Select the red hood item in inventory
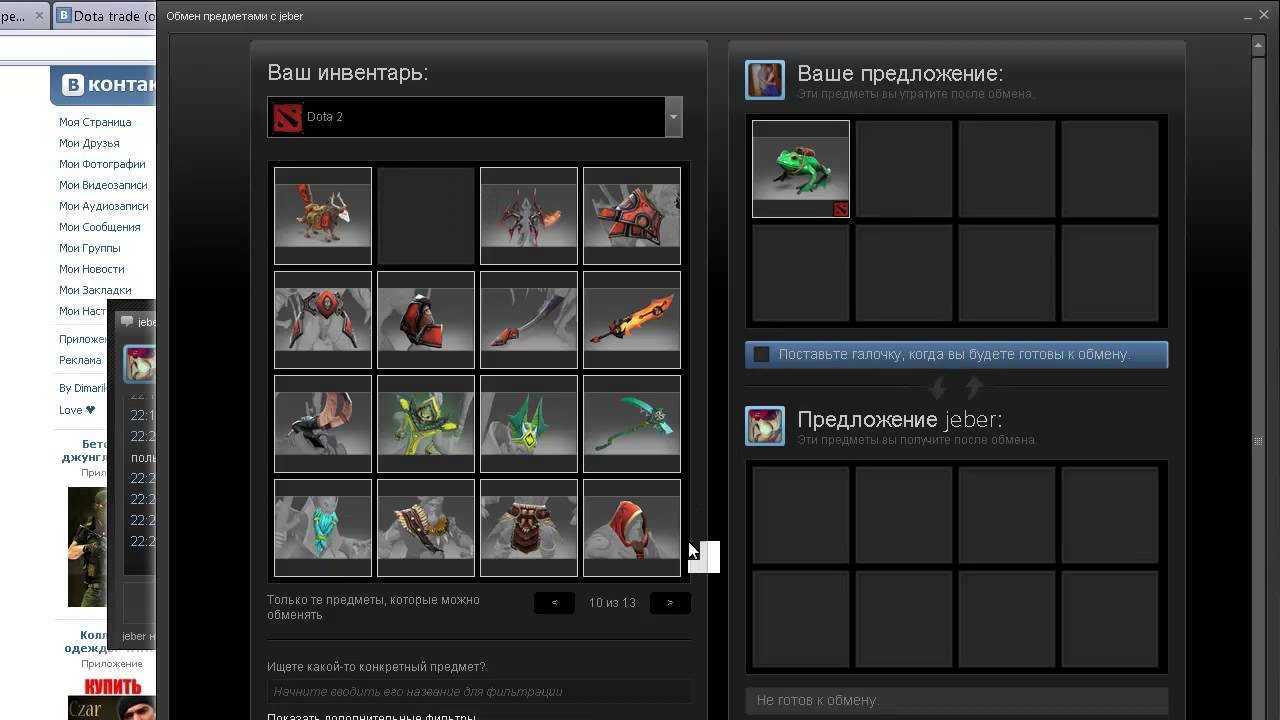 632,528
